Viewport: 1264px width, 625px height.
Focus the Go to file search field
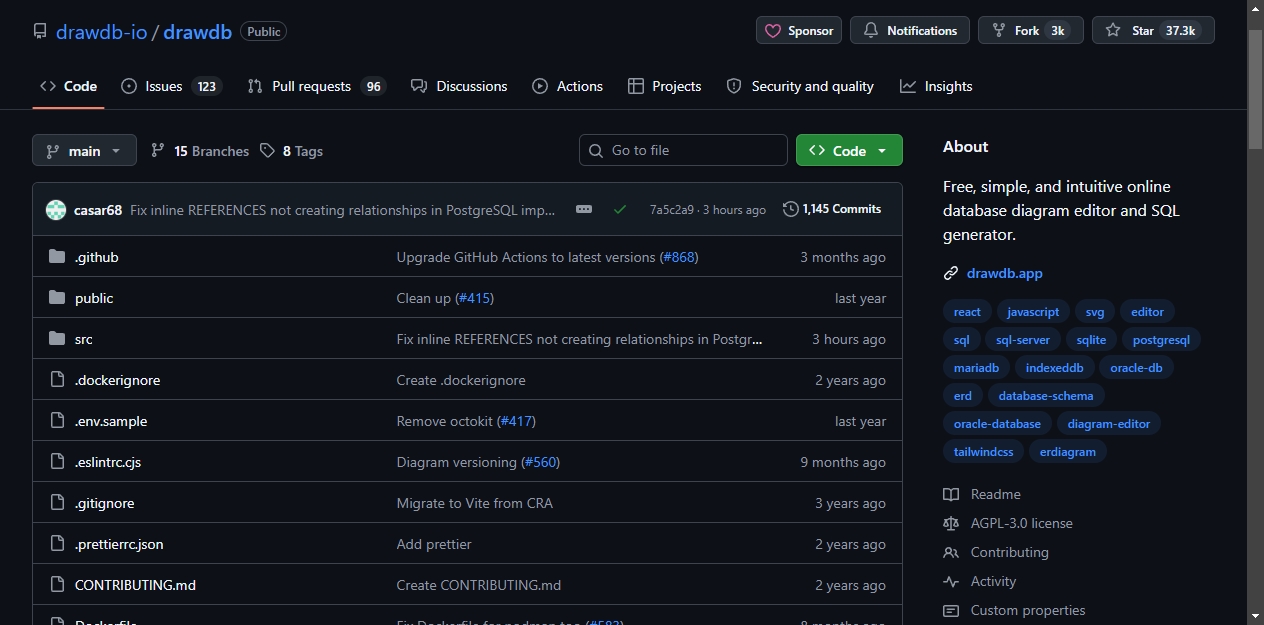tap(683, 150)
